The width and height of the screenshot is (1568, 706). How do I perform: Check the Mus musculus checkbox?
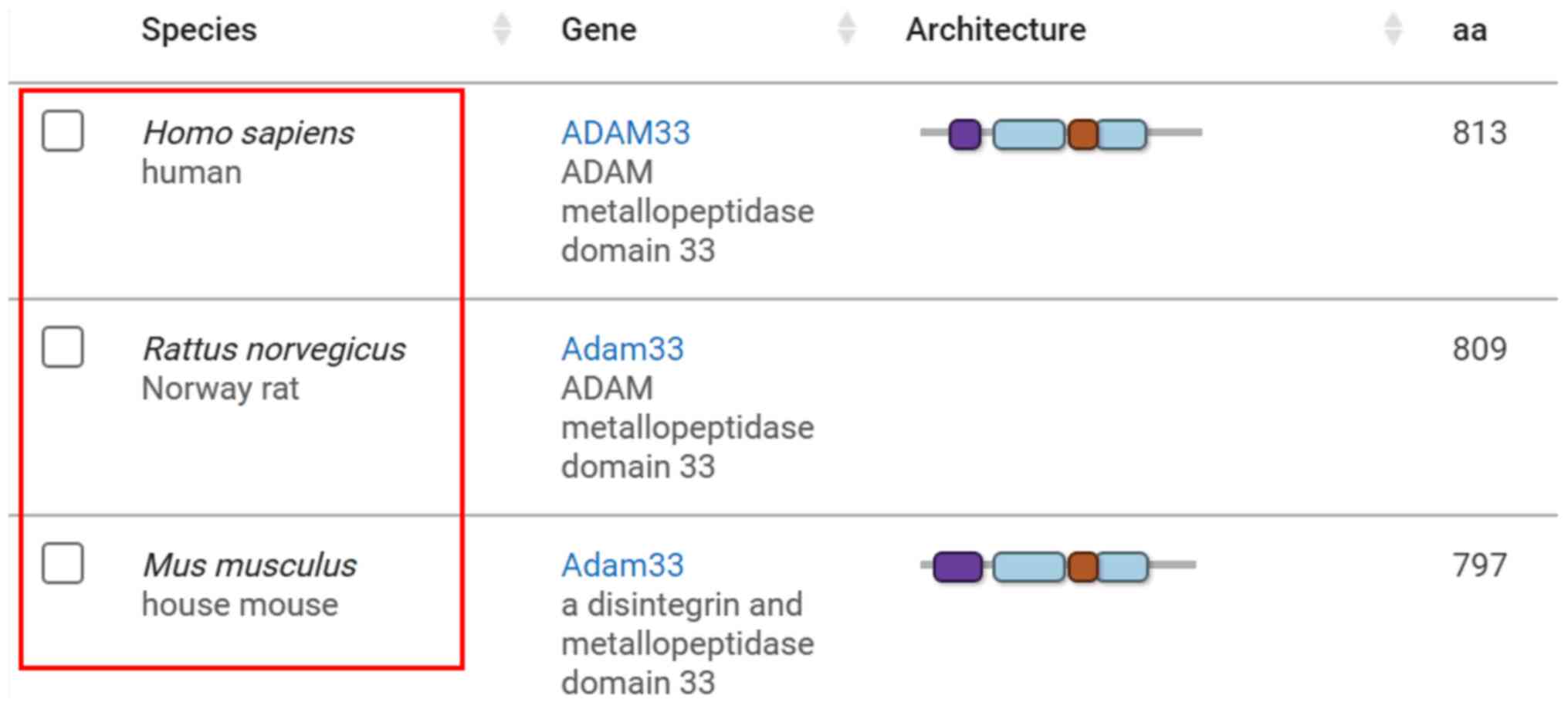pyautogui.click(x=63, y=563)
